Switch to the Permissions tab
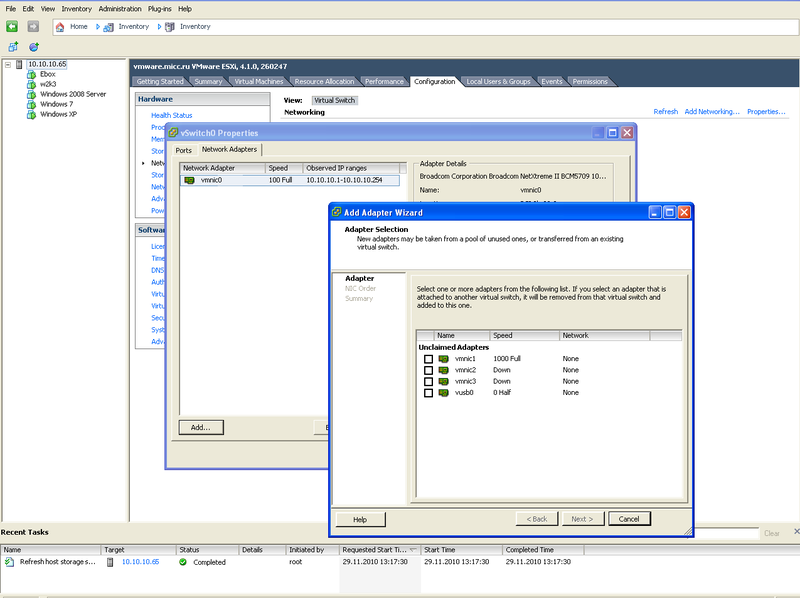The width and height of the screenshot is (800, 598). 590,82
